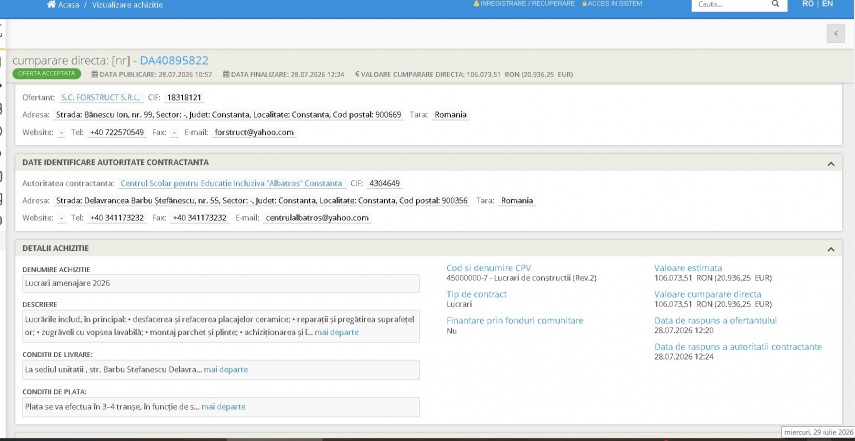Select authority email centrulalbatros@yahoo.com
The width and height of the screenshot is (855, 441).
[x=317, y=218]
